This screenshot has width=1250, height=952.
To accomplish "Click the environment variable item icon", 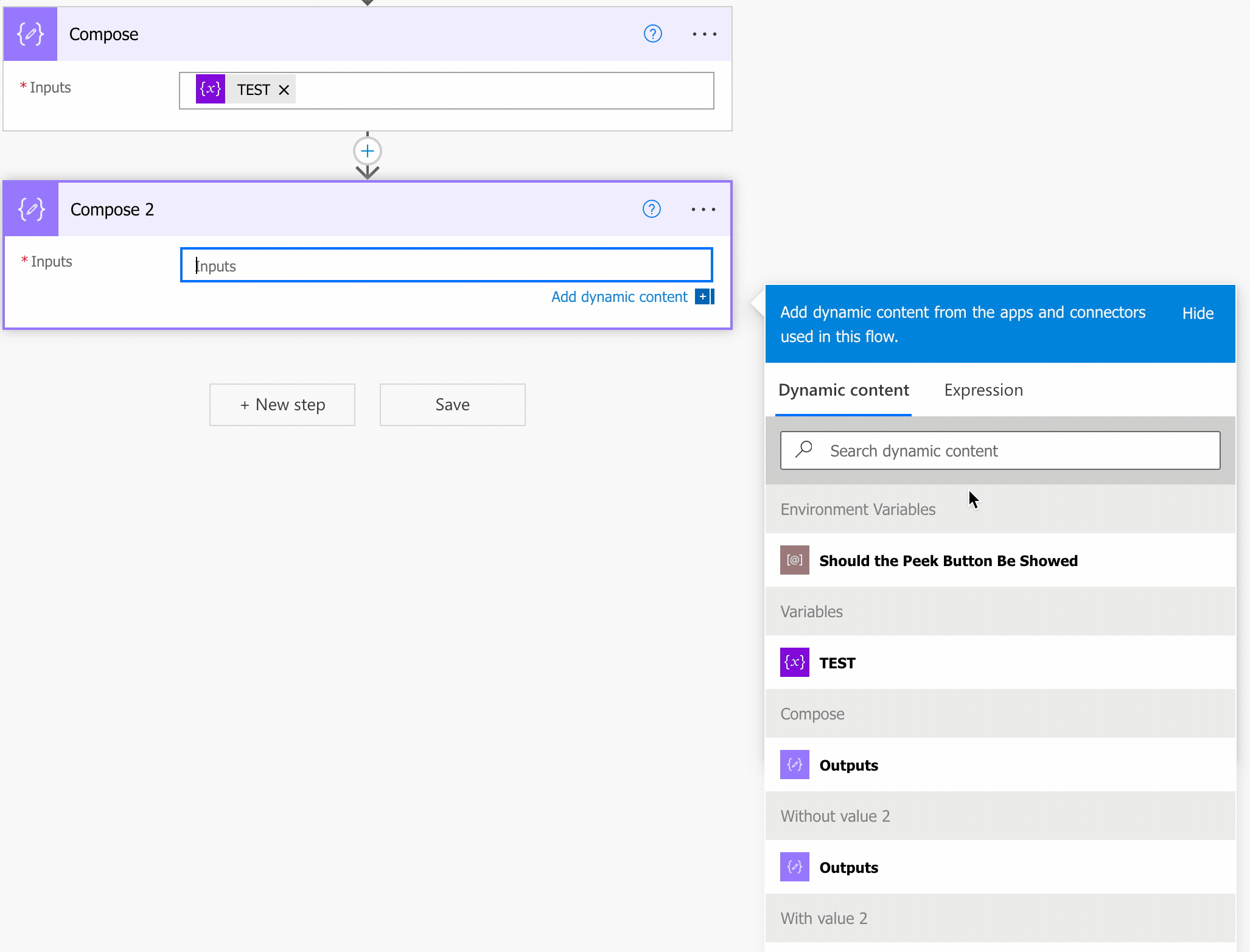I will click(x=795, y=560).
